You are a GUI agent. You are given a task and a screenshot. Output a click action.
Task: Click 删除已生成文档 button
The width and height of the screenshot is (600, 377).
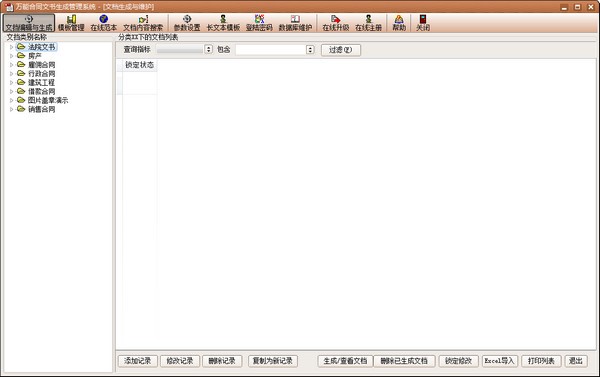tap(404, 361)
